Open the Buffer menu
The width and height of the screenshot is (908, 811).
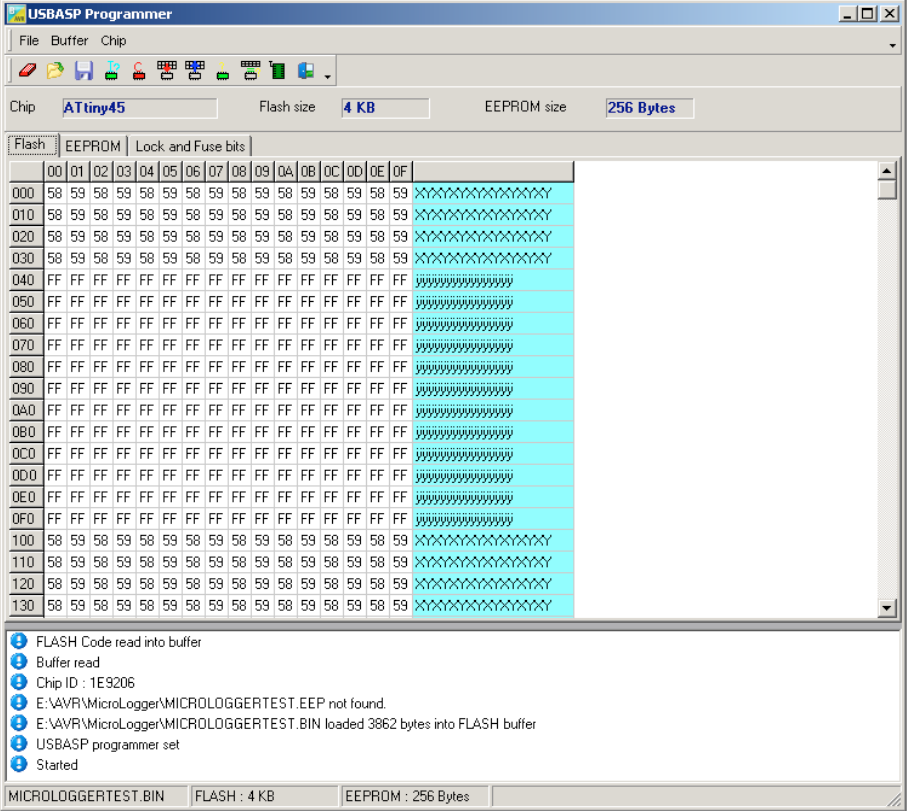click(x=69, y=41)
